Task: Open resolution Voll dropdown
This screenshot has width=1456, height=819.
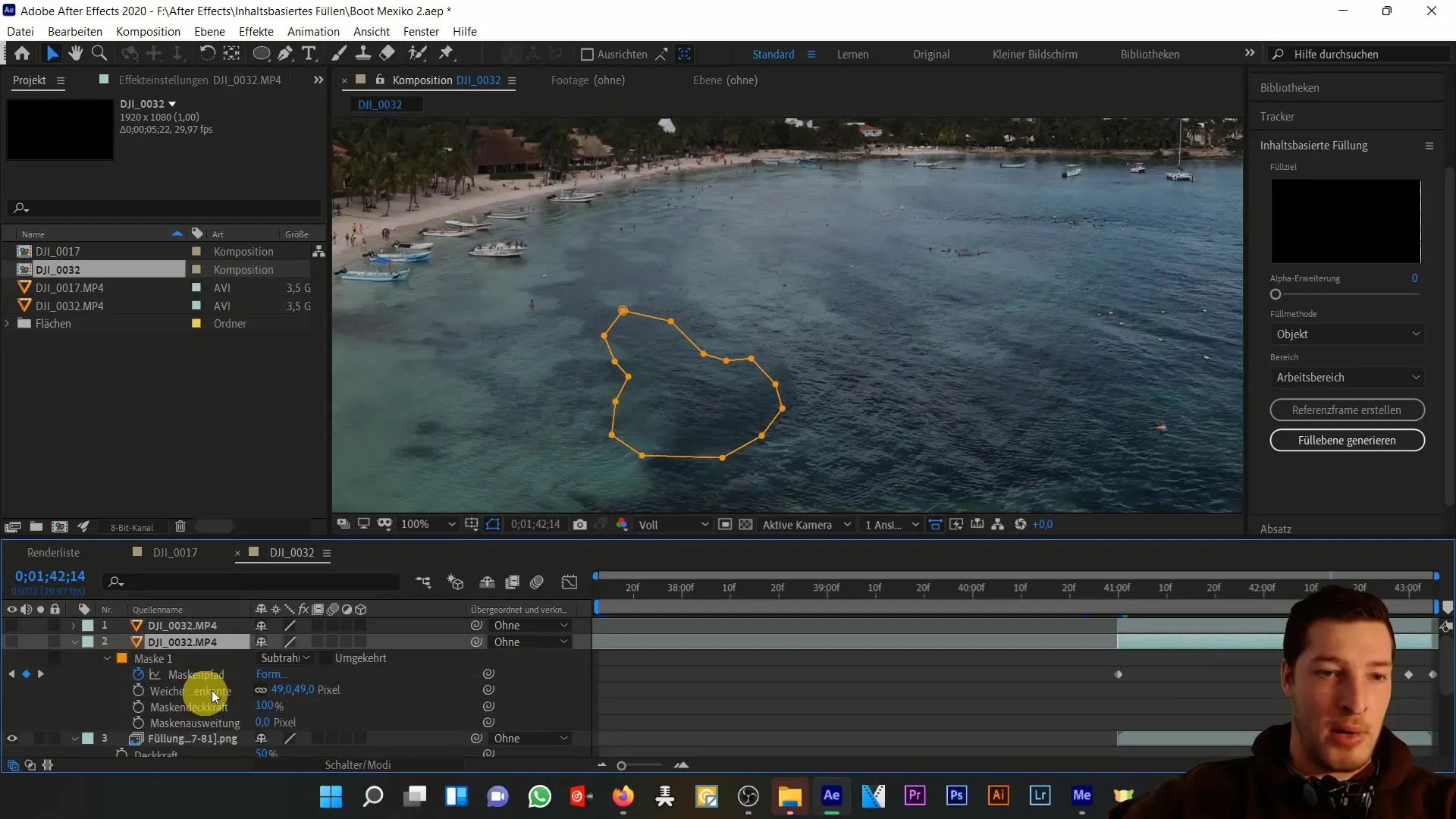Action: click(673, 525)
